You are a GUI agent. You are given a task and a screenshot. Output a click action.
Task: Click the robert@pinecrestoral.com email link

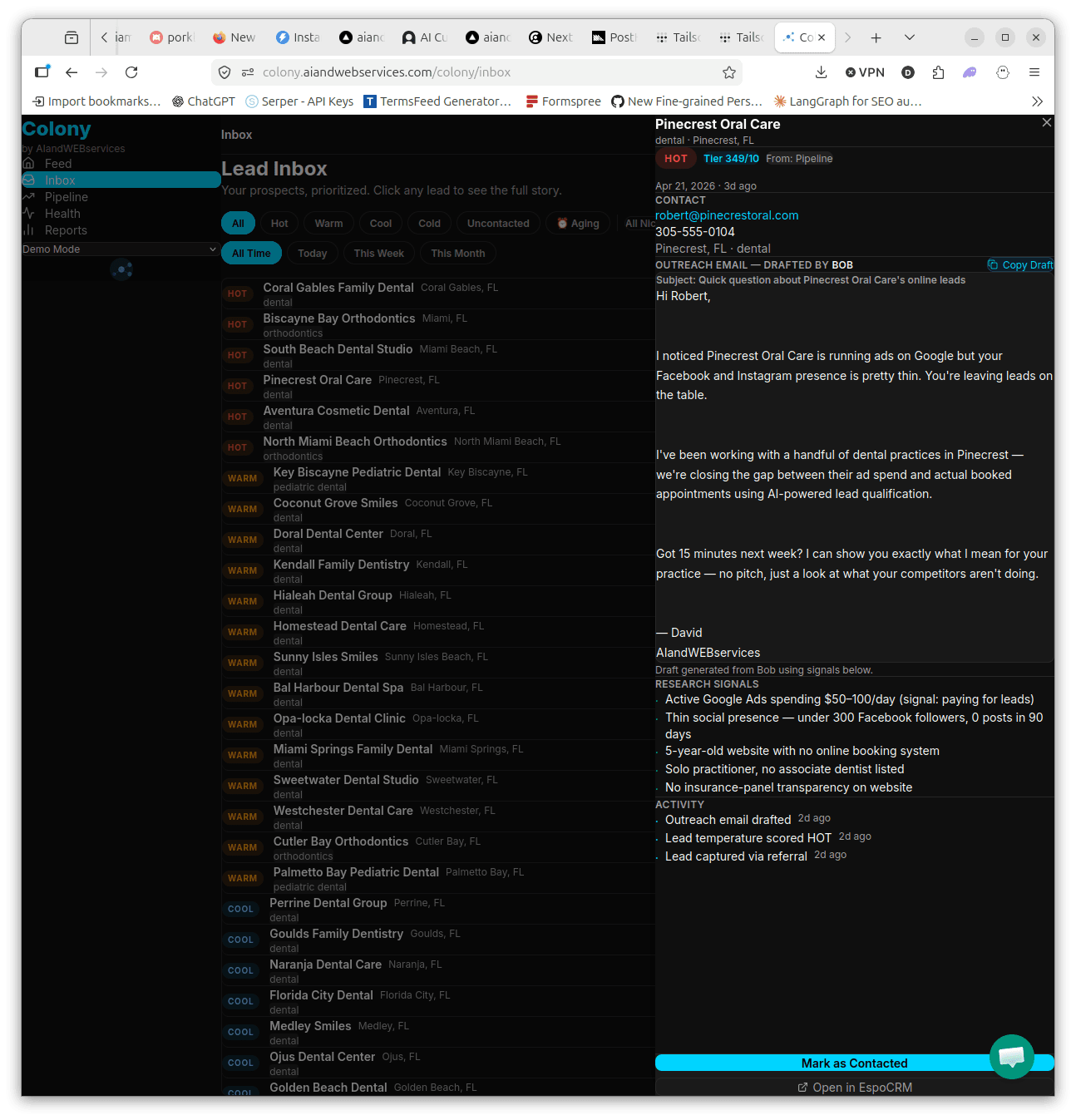pos(727,215)
